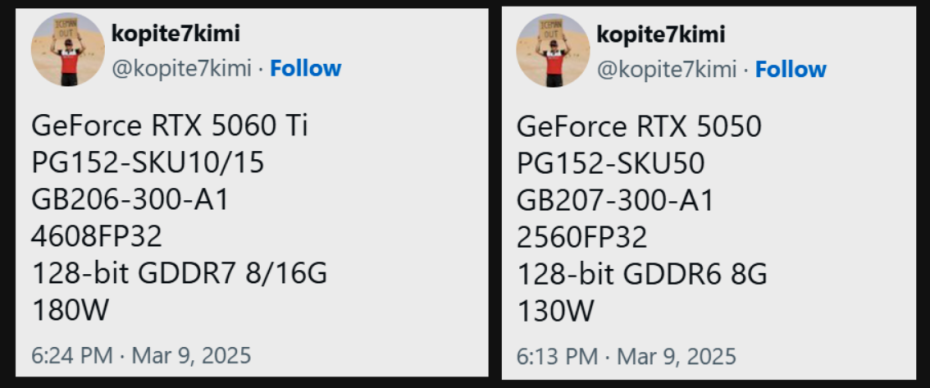
Task: Open the 6:24 PM Mar 9, 2025 timestamp
Action: coord(141,355)
